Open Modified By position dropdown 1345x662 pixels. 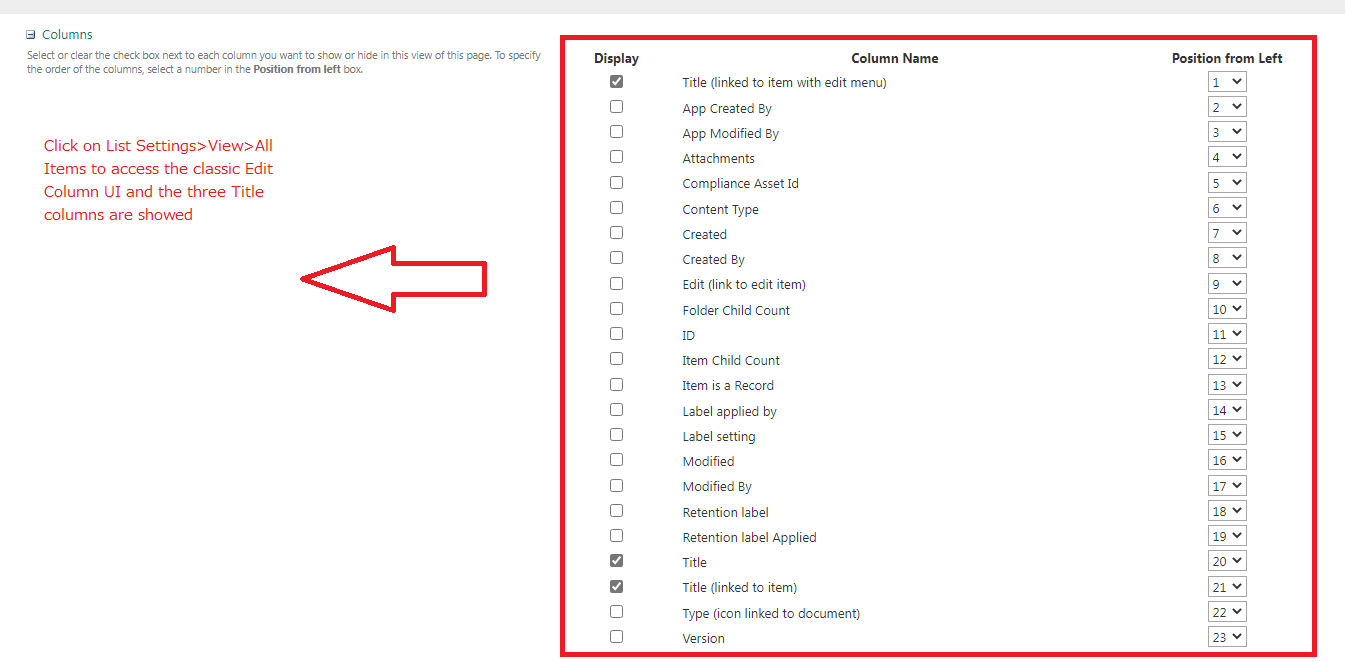point(1227,486)
